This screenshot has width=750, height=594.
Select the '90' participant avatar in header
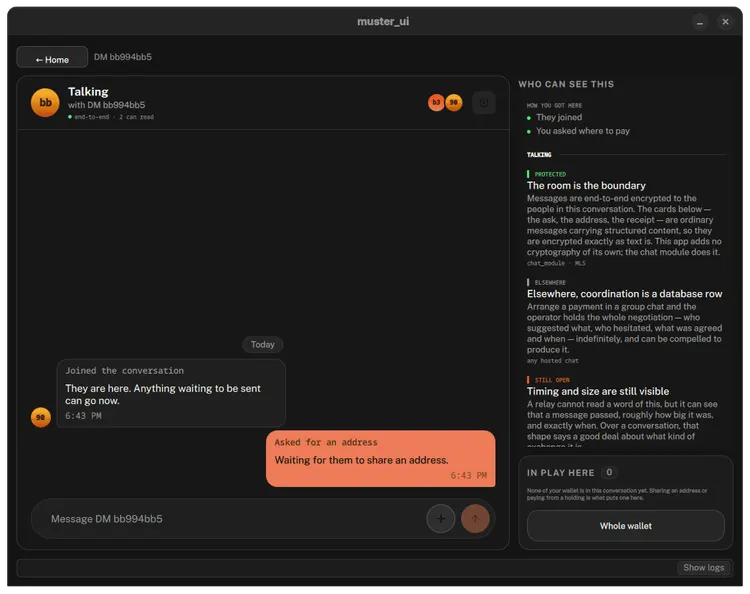[x=453, y=102]
